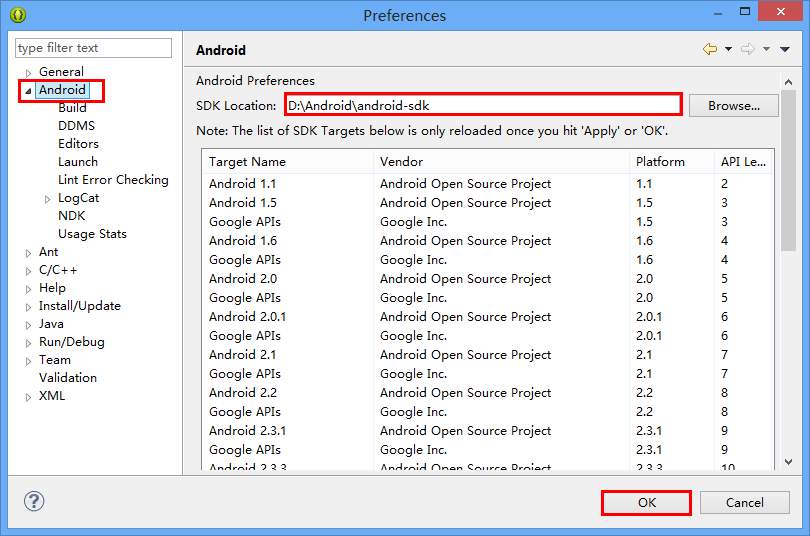This screenshot has width=810, height=536.
Task: Open the Editors preferences page
Action: pyautogui.click(x=79, y=144)
